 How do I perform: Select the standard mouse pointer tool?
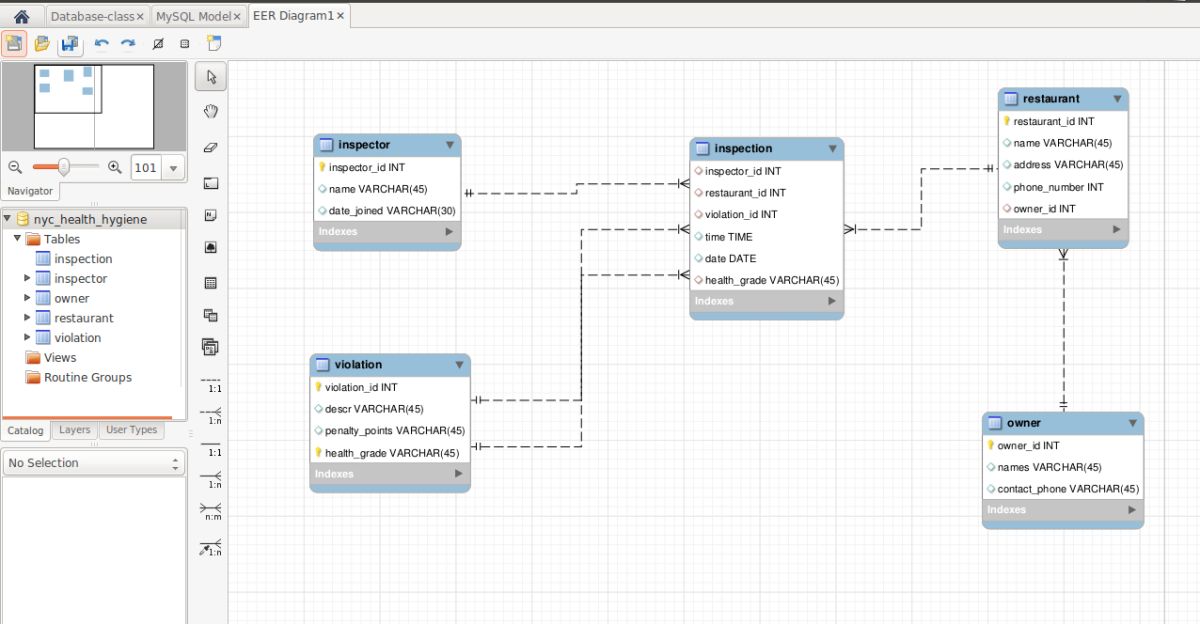click(210, 76)
